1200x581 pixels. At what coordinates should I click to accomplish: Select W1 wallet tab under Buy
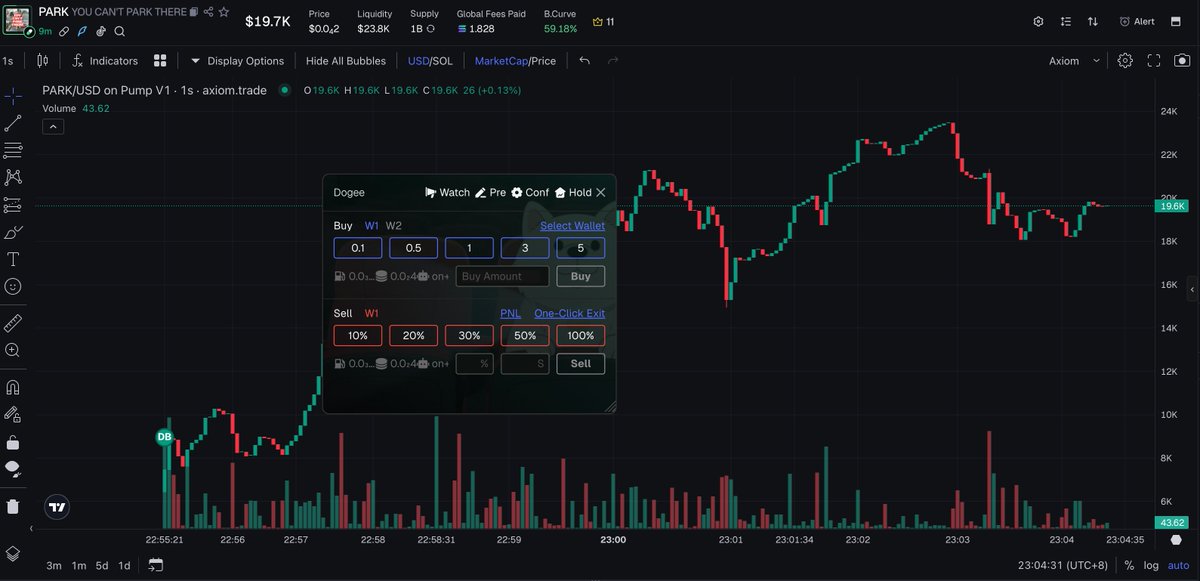[372, 226]
